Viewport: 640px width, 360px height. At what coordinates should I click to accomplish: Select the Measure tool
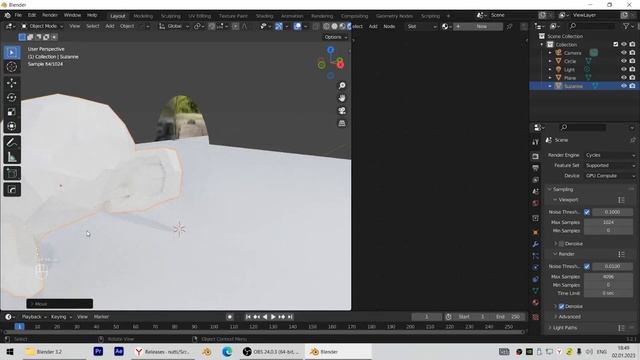(x=12, y=157)
